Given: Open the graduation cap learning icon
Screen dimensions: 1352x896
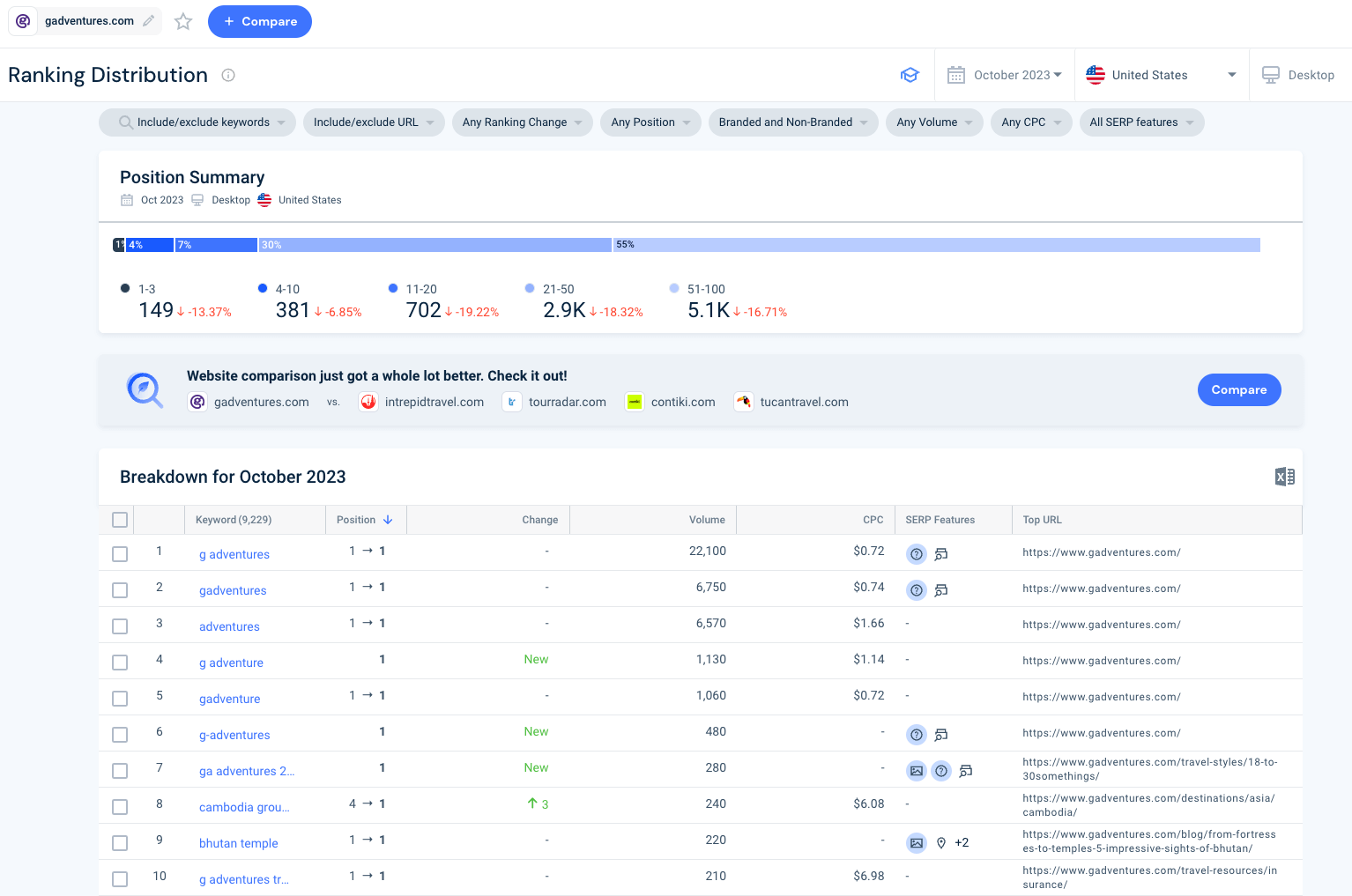Looking at the screenshot, I should (x=910, y=75).
